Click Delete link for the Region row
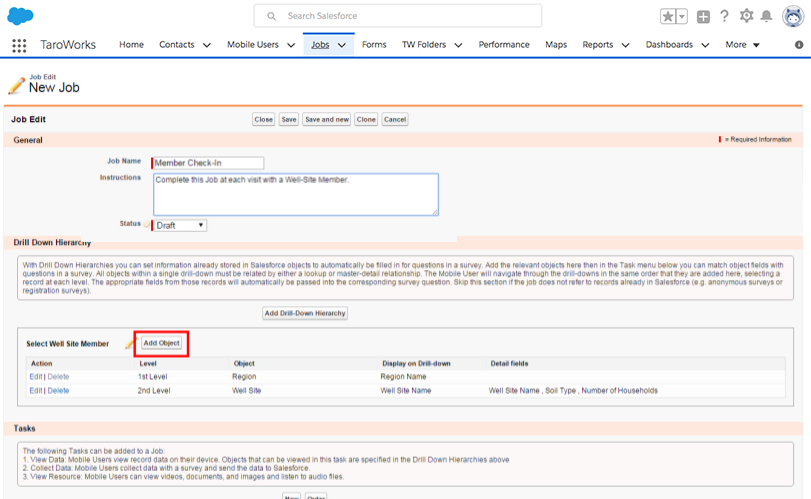 (59, 377)
